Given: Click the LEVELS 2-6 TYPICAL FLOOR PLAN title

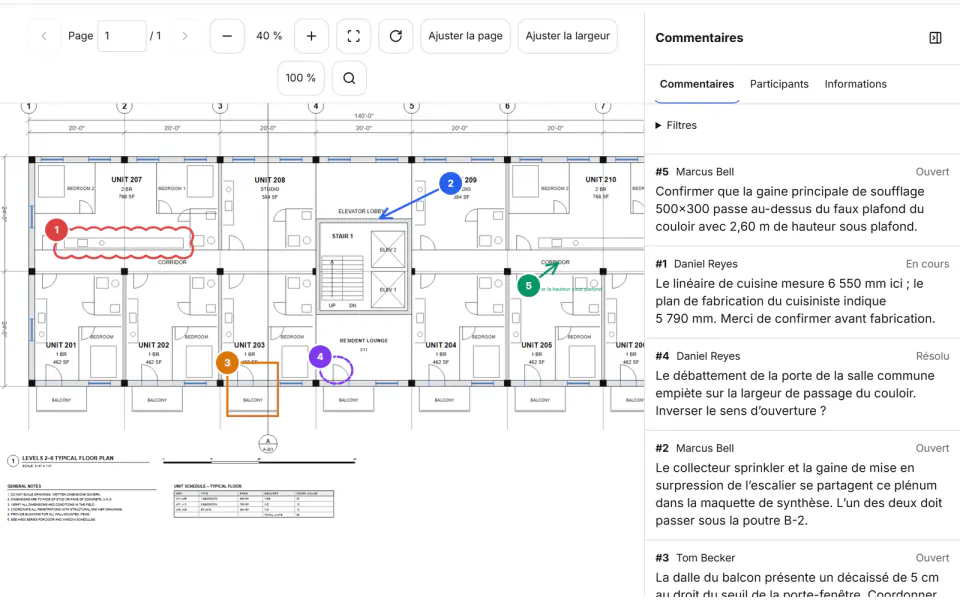Looking at the screenshot, I should pyautogui.click(x=68, y=458).
